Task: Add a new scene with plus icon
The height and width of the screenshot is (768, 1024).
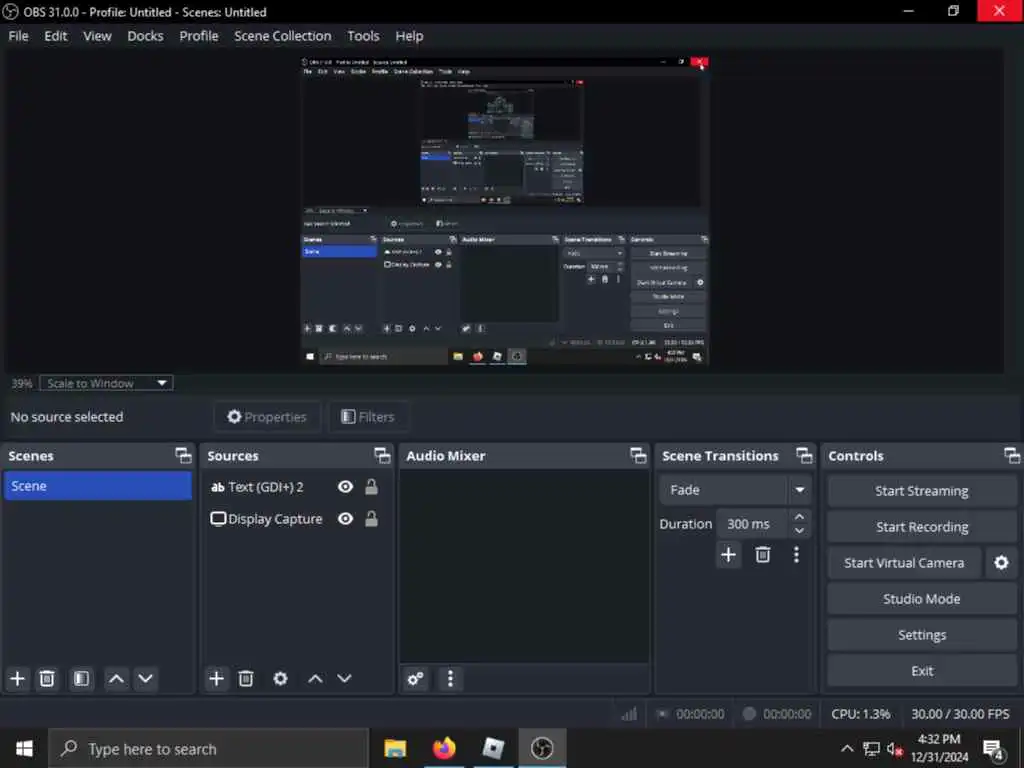Action: point(18,679)
